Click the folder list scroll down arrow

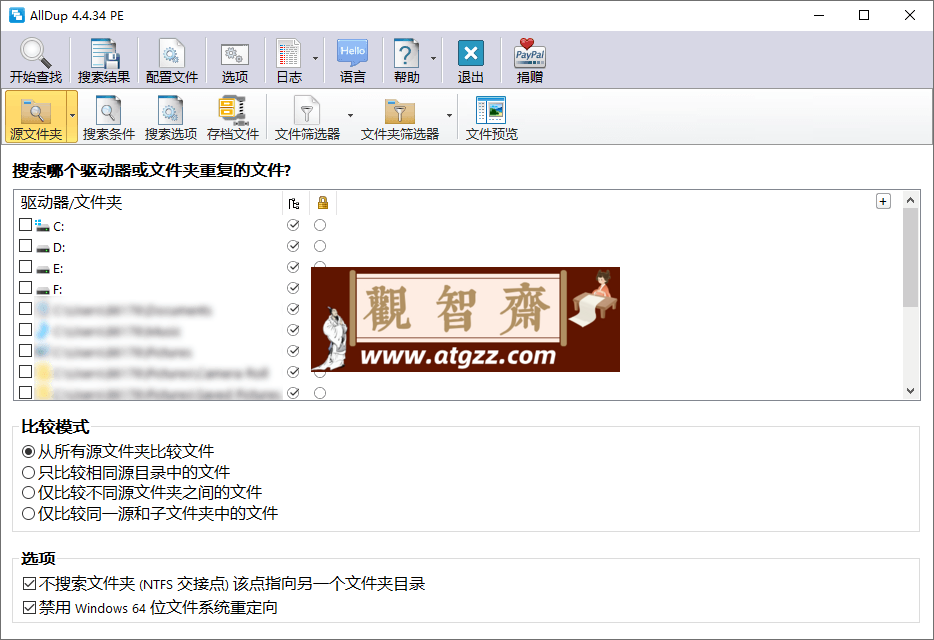pos(910,391)
